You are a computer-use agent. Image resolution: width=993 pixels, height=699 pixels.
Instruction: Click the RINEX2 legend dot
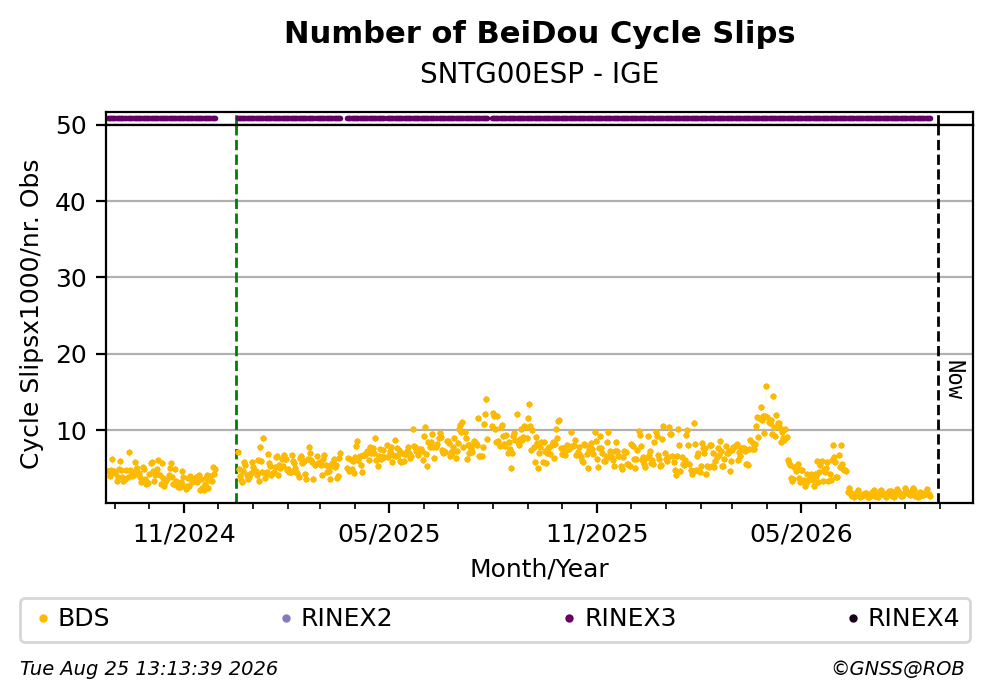point(286,619)
